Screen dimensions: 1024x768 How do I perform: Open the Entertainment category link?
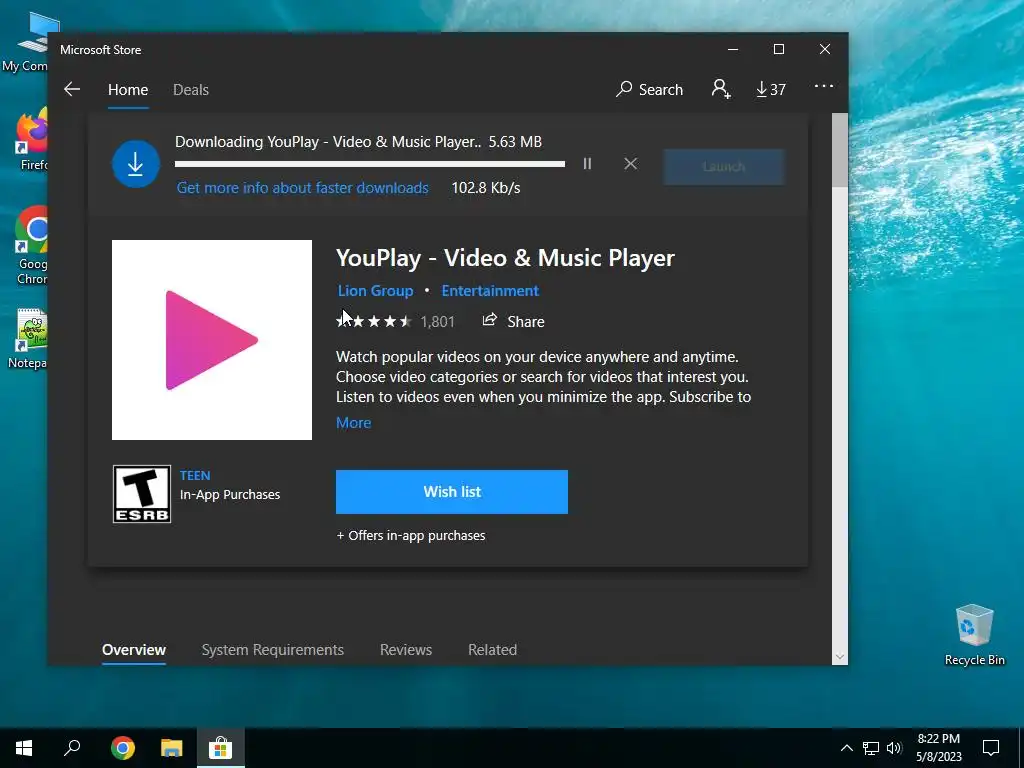490,291
